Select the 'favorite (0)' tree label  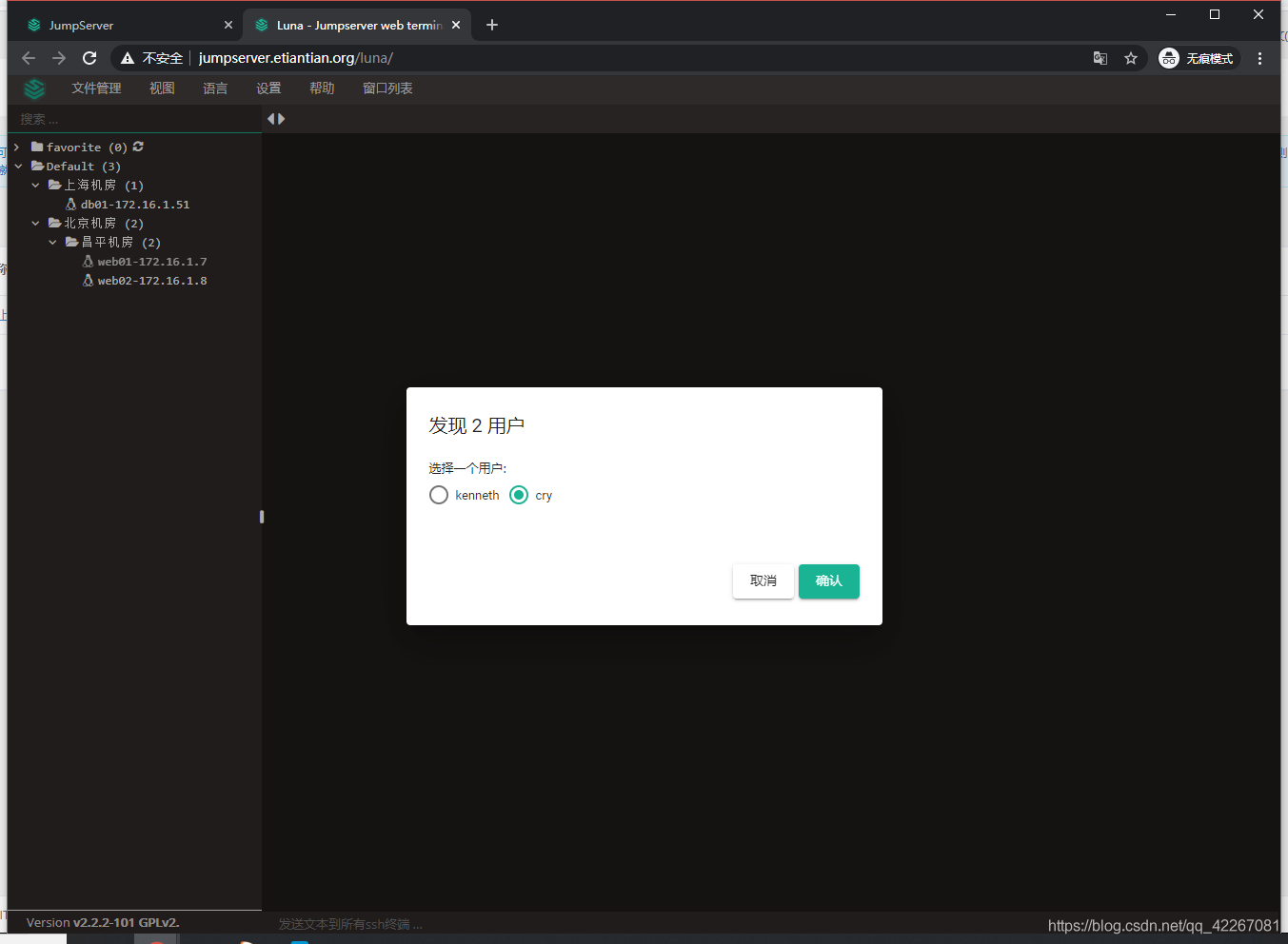coord(87,147)
